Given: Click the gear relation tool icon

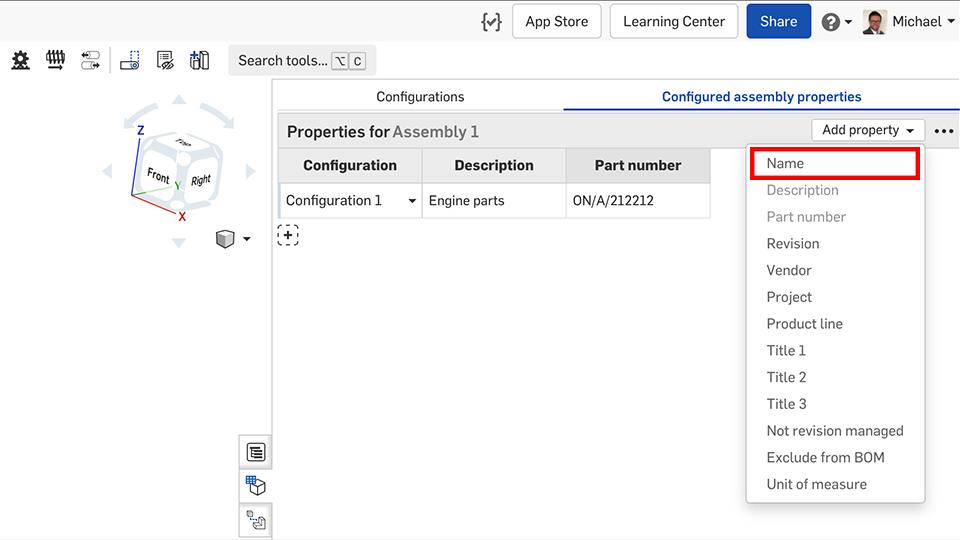Looking at the screenshot, I should coord(20,61).
